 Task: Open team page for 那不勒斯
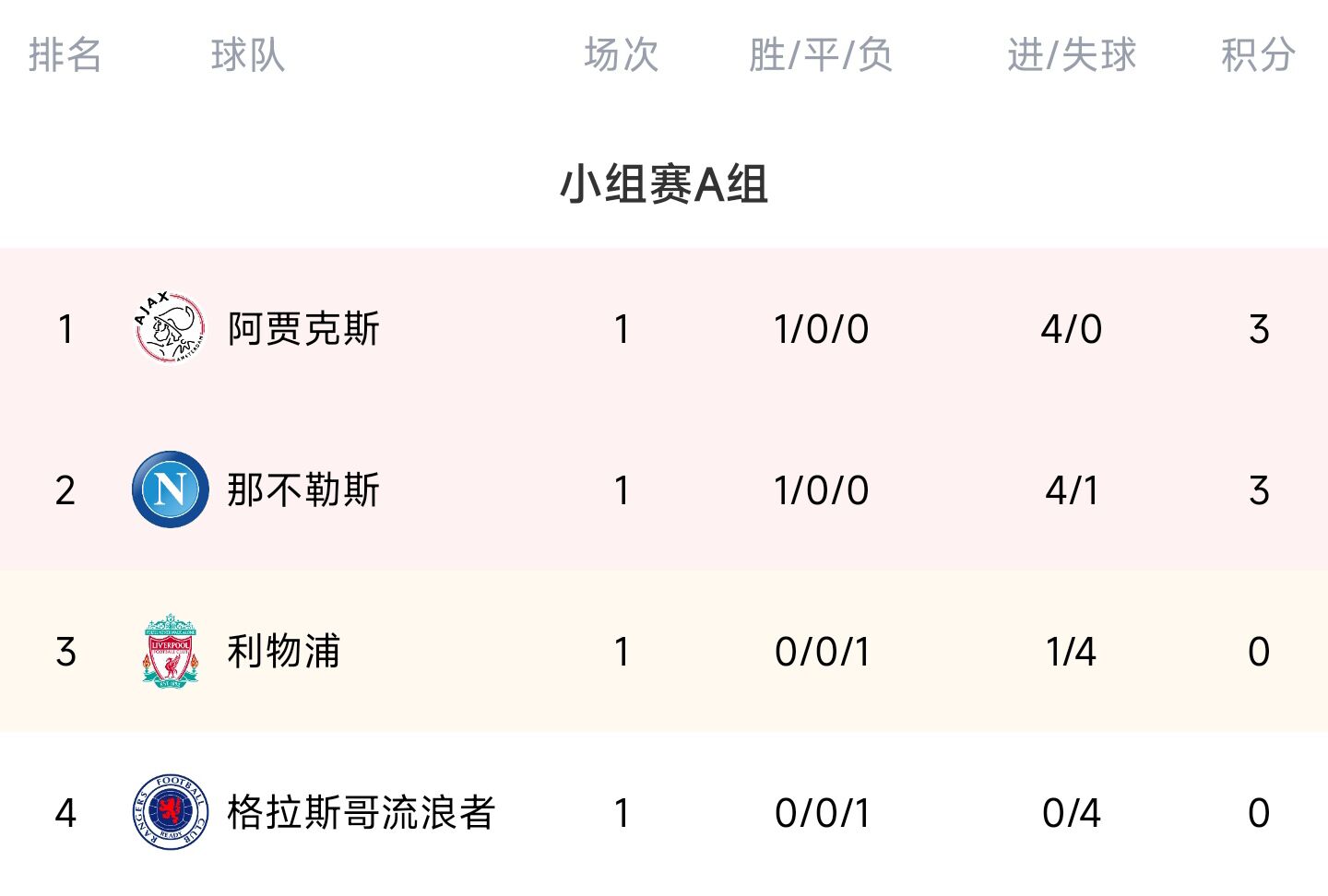tap(303, 490)
